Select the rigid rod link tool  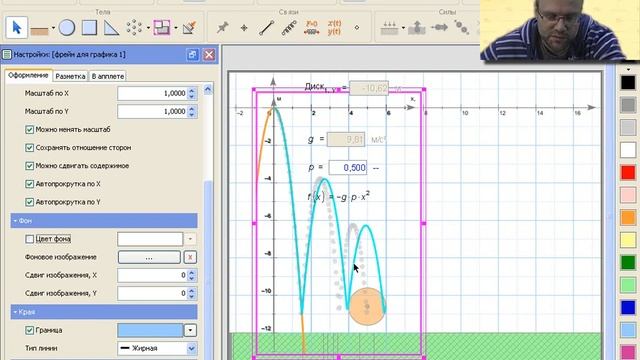267,28
